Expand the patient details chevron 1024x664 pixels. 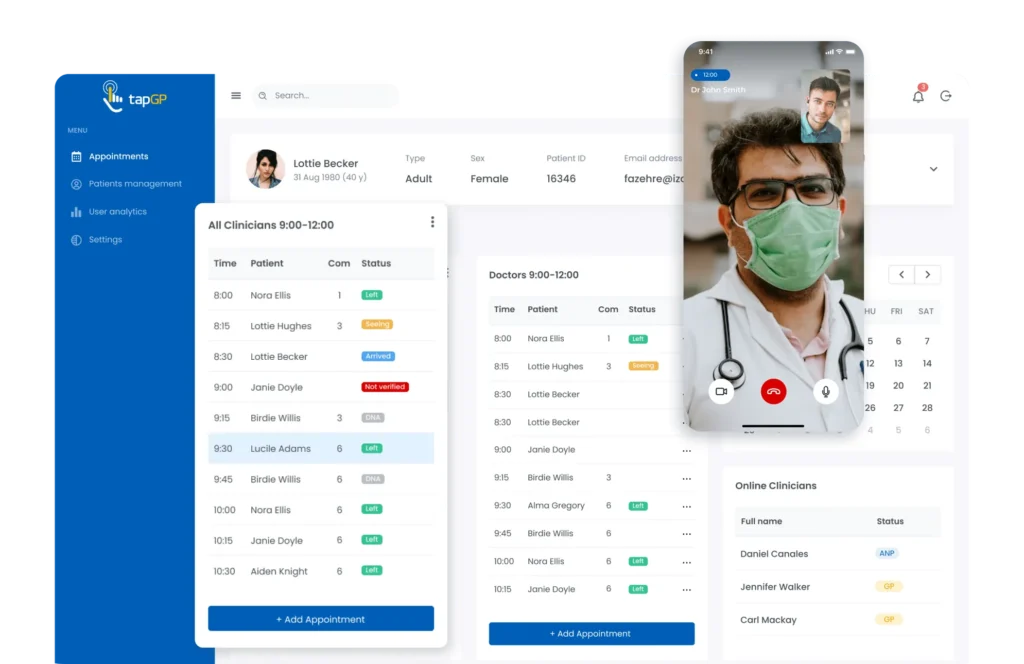[x=933, y=169]
